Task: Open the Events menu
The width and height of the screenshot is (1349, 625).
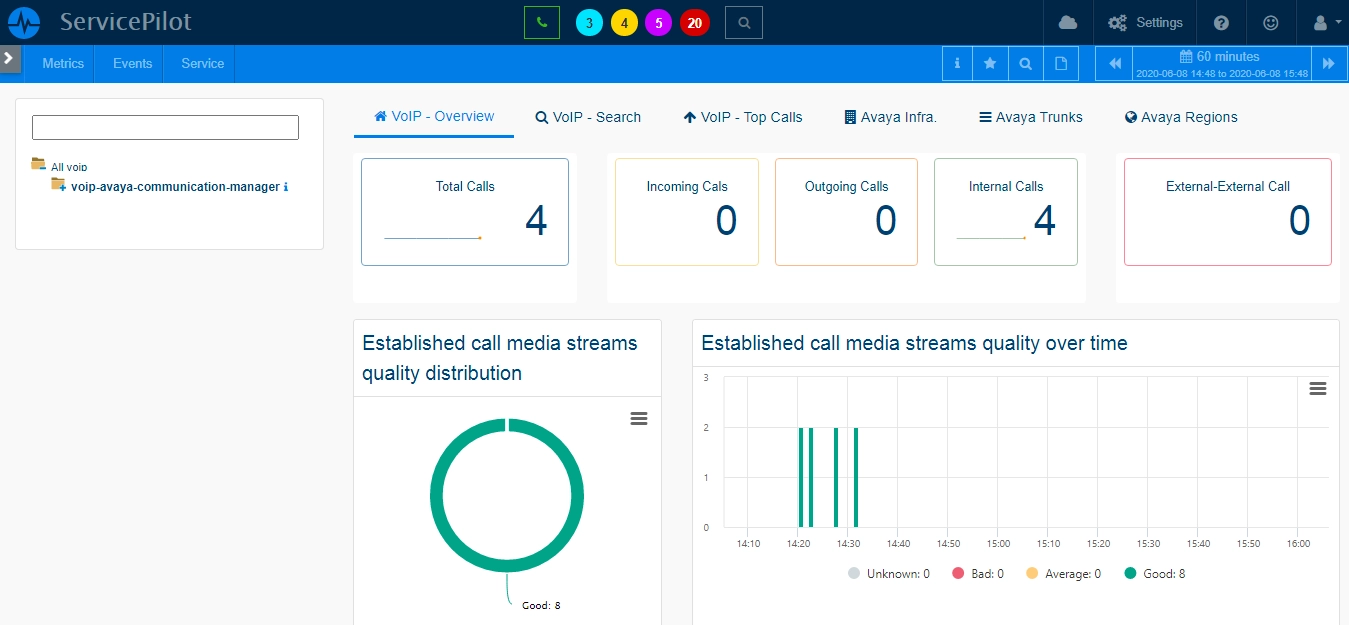Action: point(132,63)
